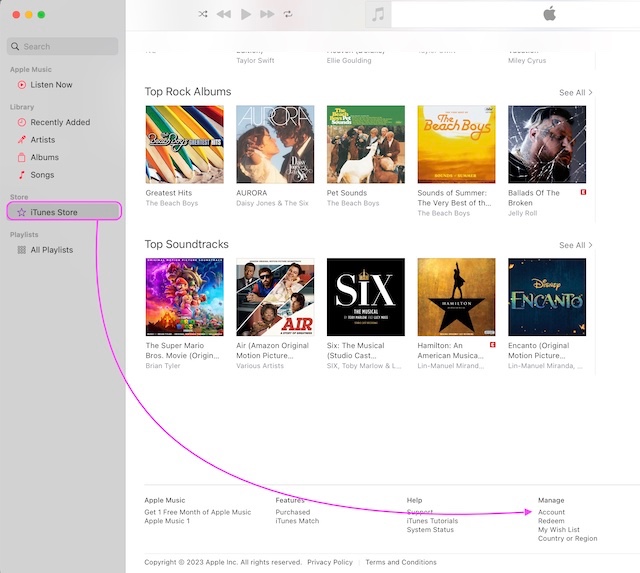Click the All Playlists grid icon
640x573 pixels.
22,250
